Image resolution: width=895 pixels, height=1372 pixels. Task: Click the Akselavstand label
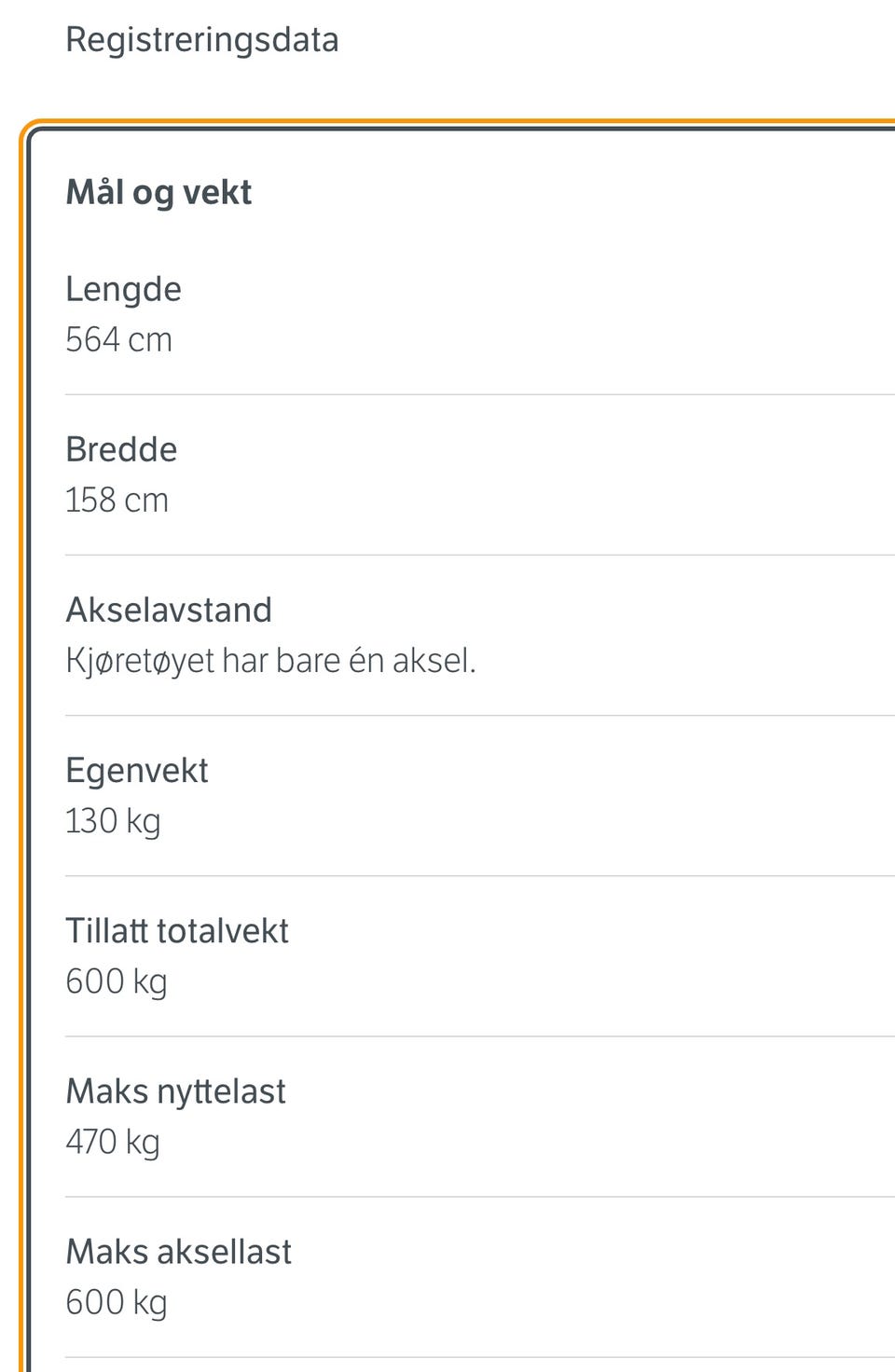(x=169, y=610)
